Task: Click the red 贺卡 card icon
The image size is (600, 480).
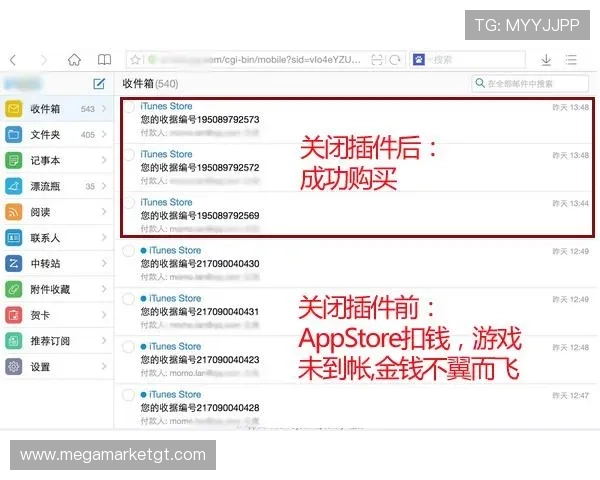Action: [14, 315]
